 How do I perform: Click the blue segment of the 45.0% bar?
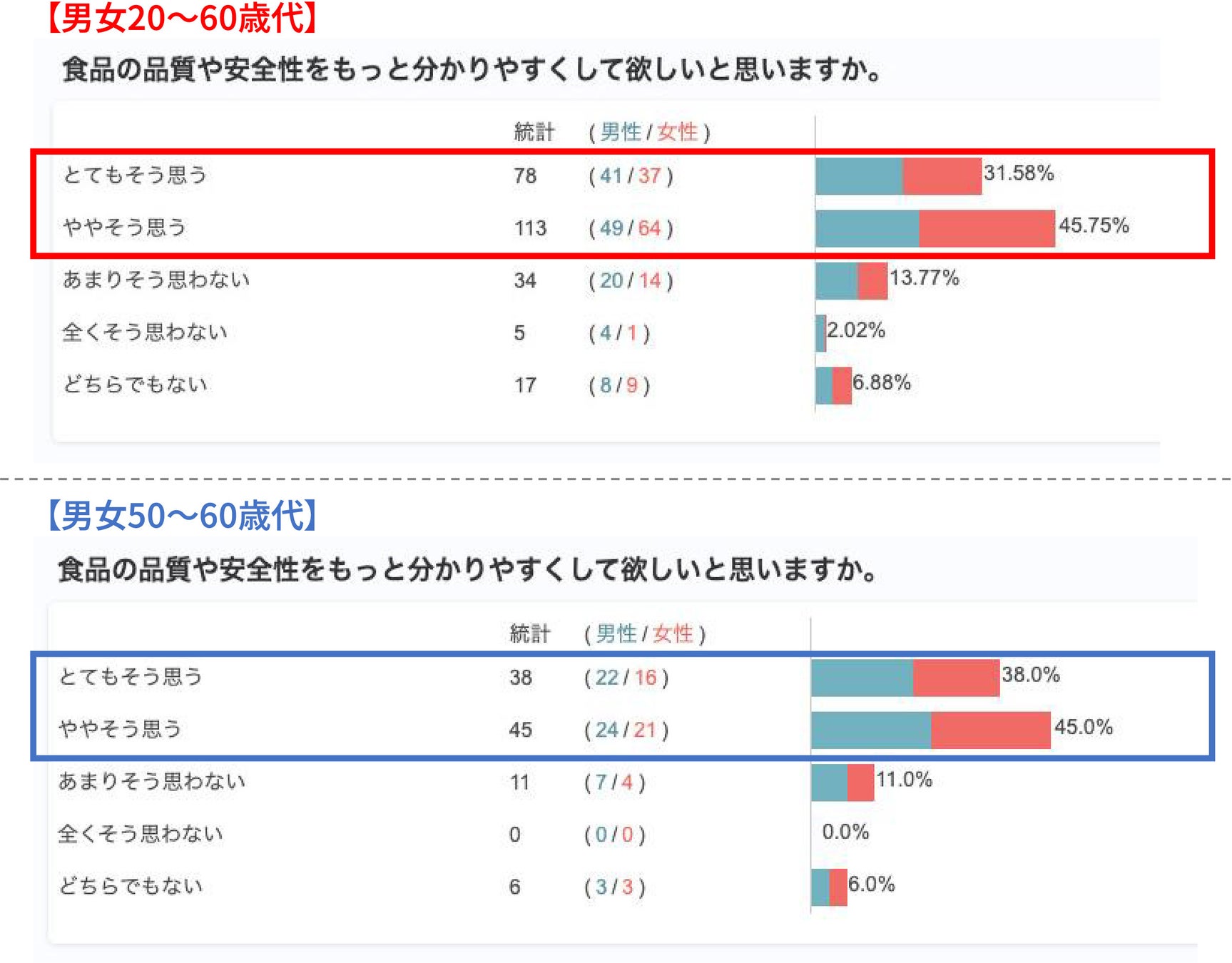pyautogui.click(x=871, y=730)
